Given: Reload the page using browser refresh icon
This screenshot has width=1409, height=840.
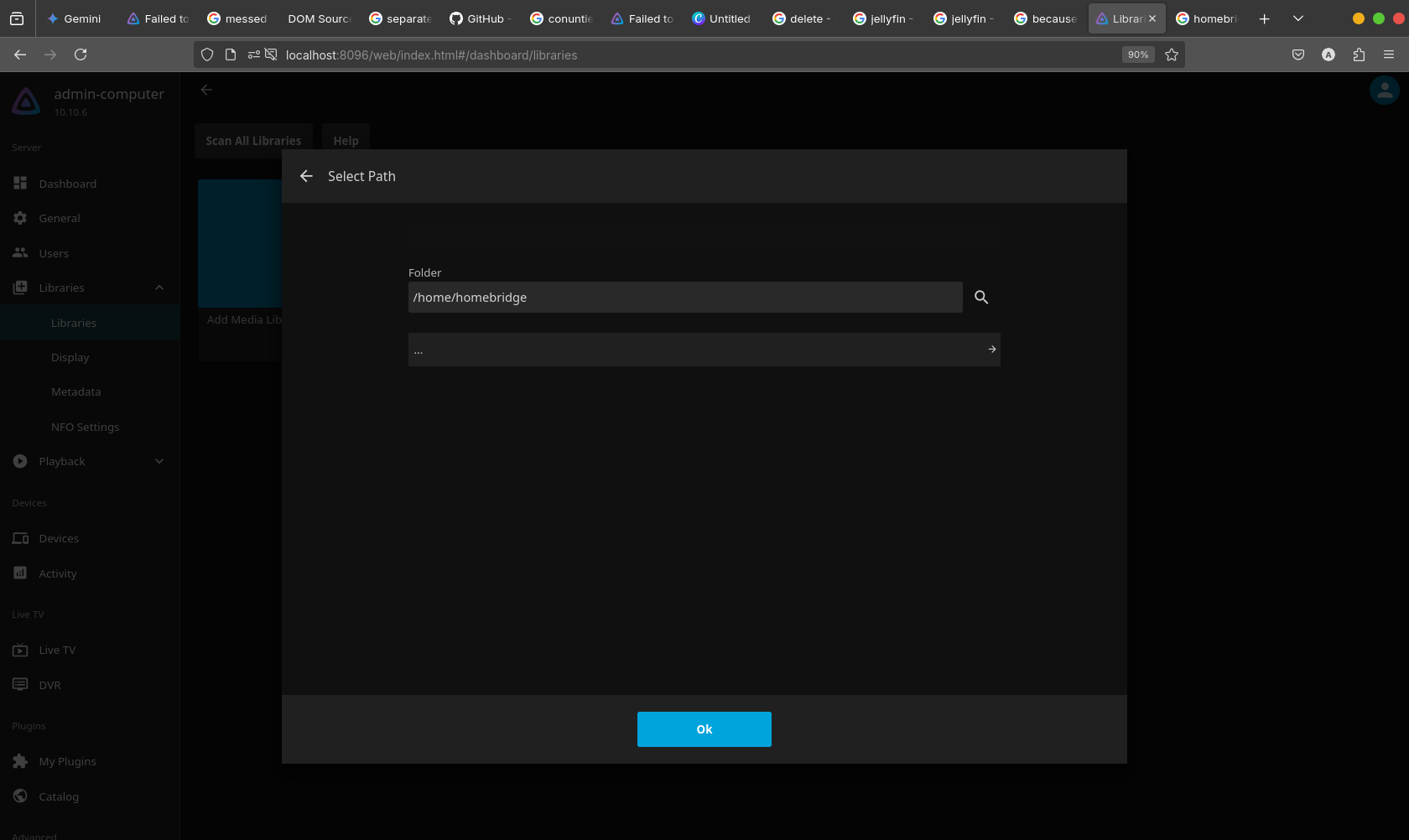Looking at the screenshot, I should point(81,54).
